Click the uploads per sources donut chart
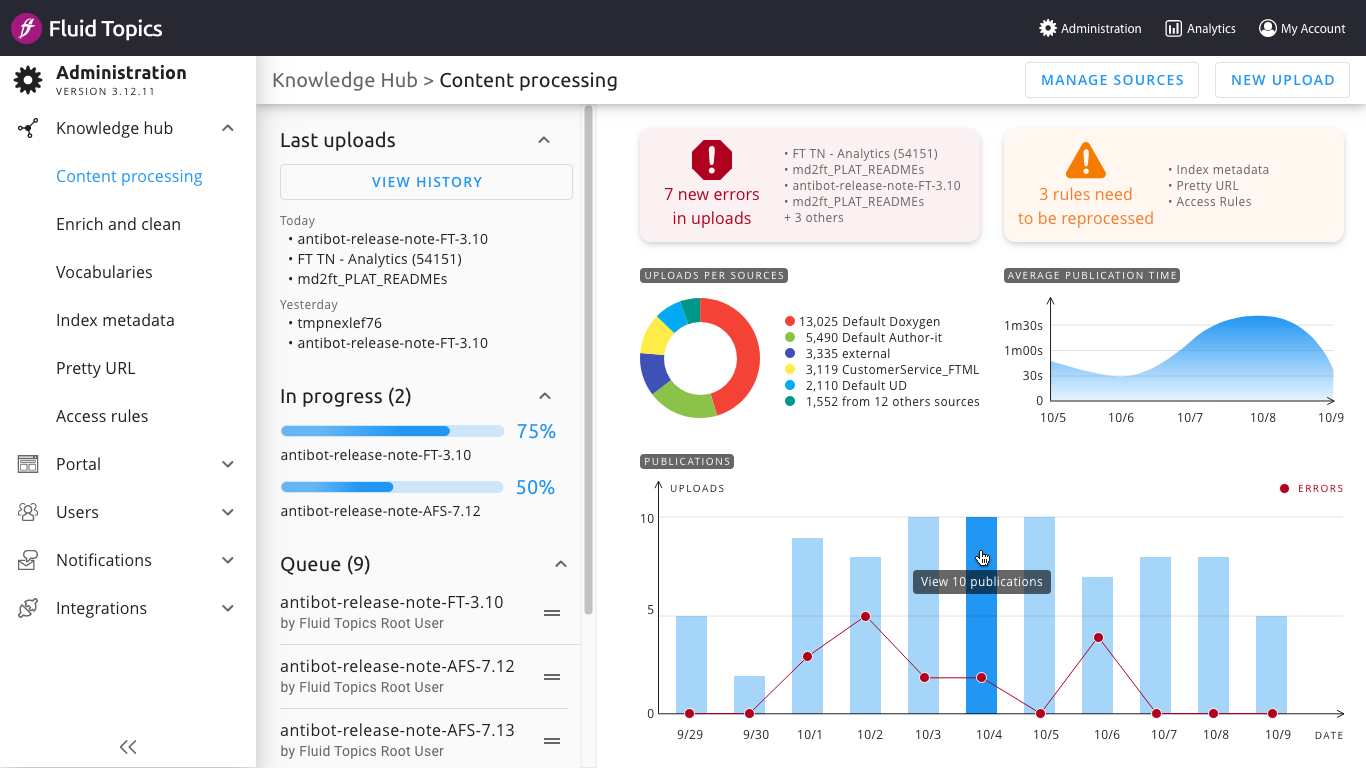The height and width of the screenshot is (768, 1366). (700, 358)
